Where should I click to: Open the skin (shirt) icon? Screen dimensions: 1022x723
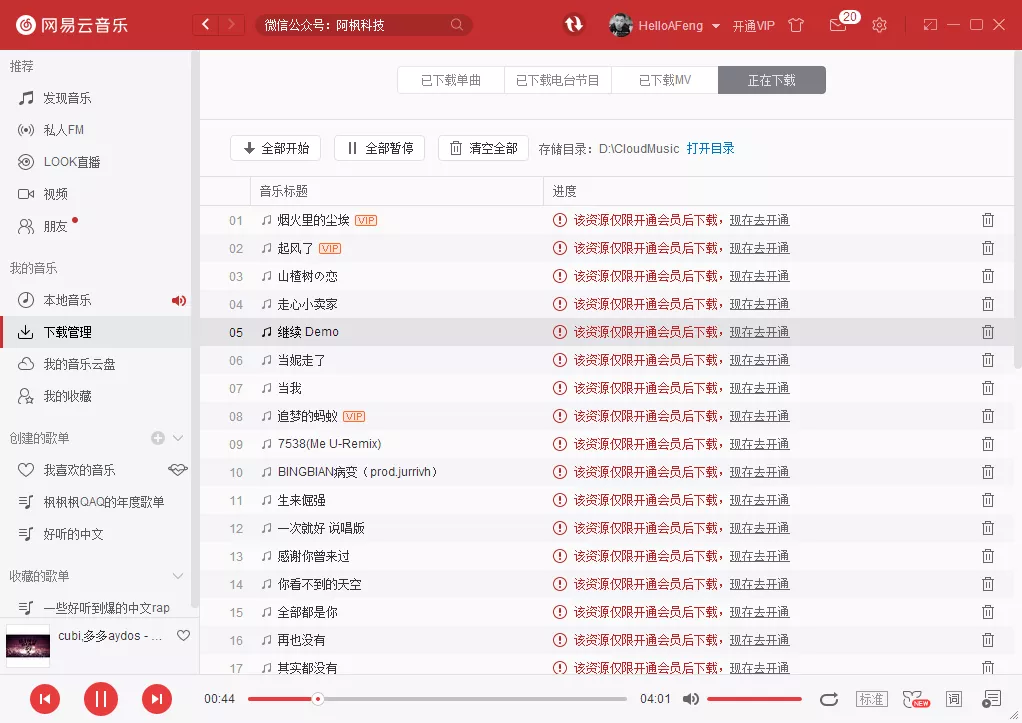coord(796,25)
